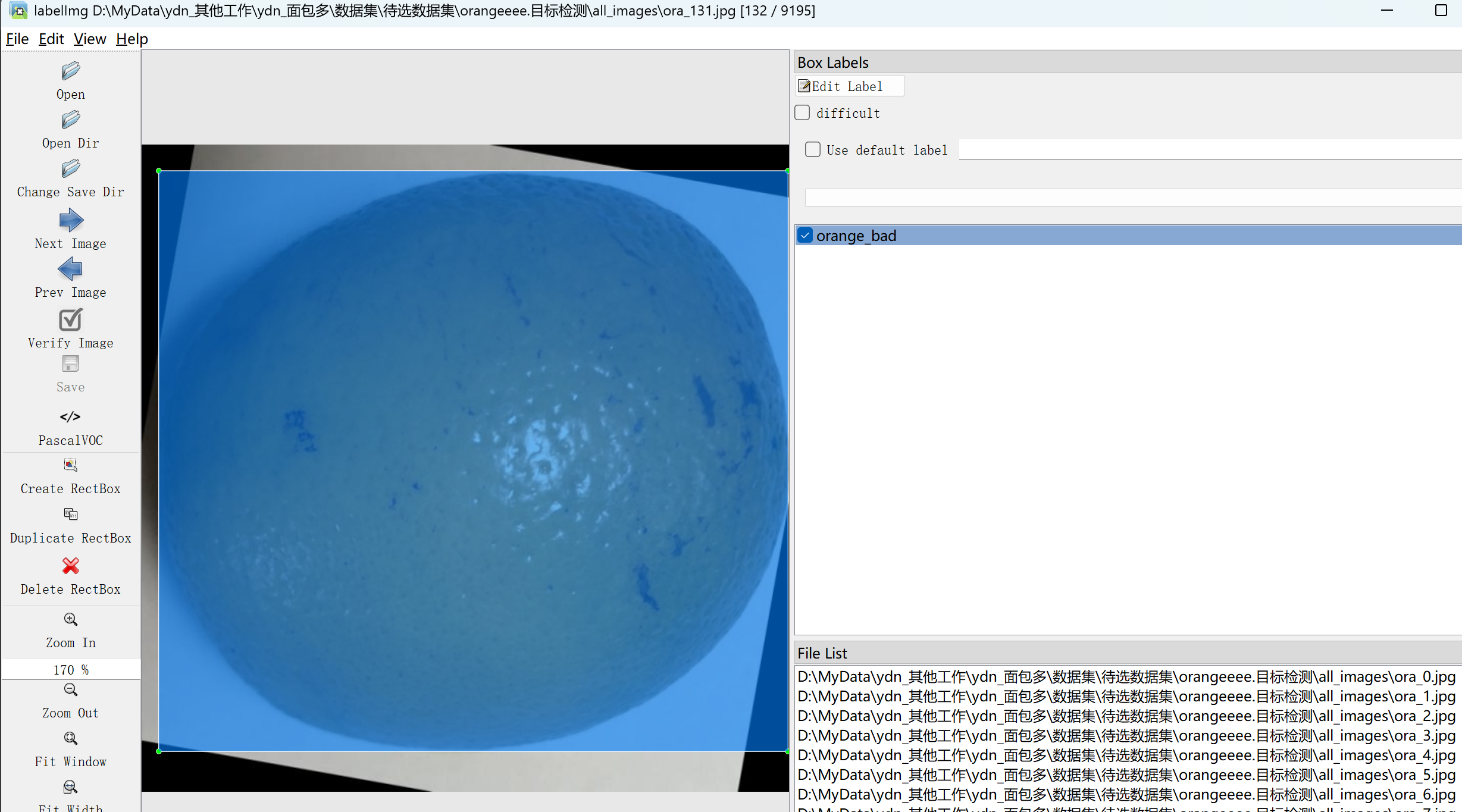This screenshot has height=812, width=1462.
Task: Click the Verify Image checkmark icon
Action: 70,320
